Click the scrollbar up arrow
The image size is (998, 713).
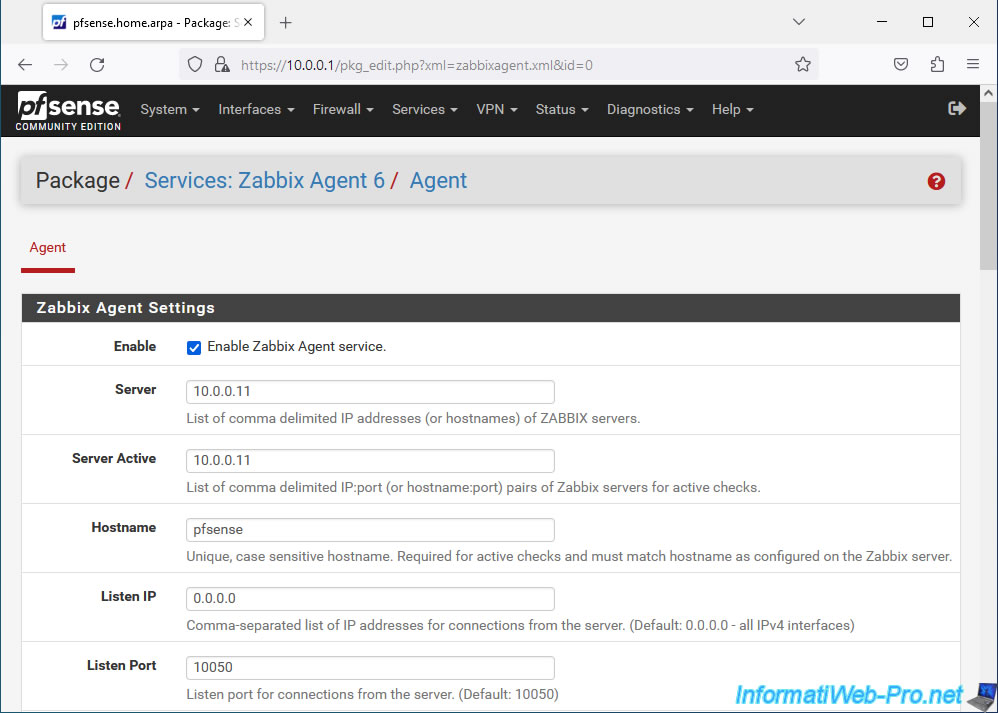point(988,93)
